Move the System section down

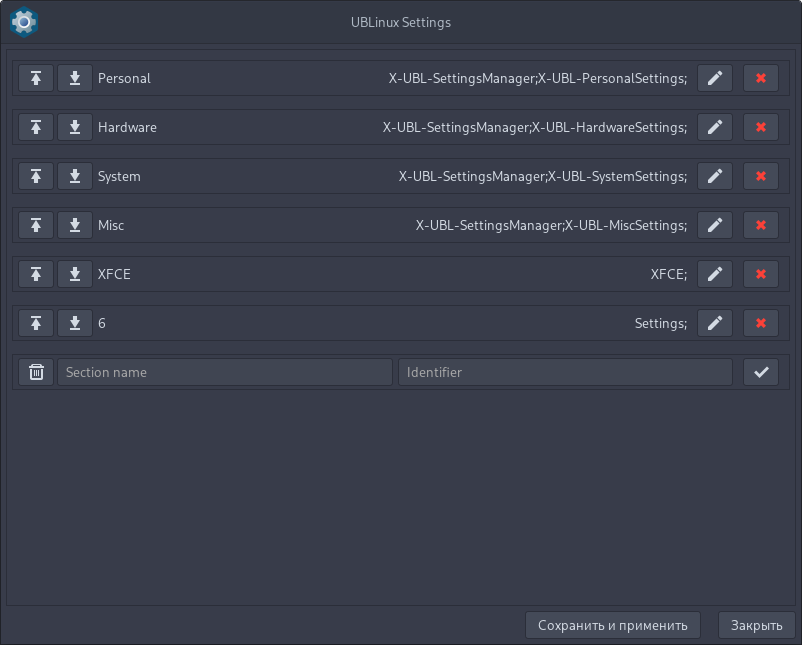coord(75,176)
